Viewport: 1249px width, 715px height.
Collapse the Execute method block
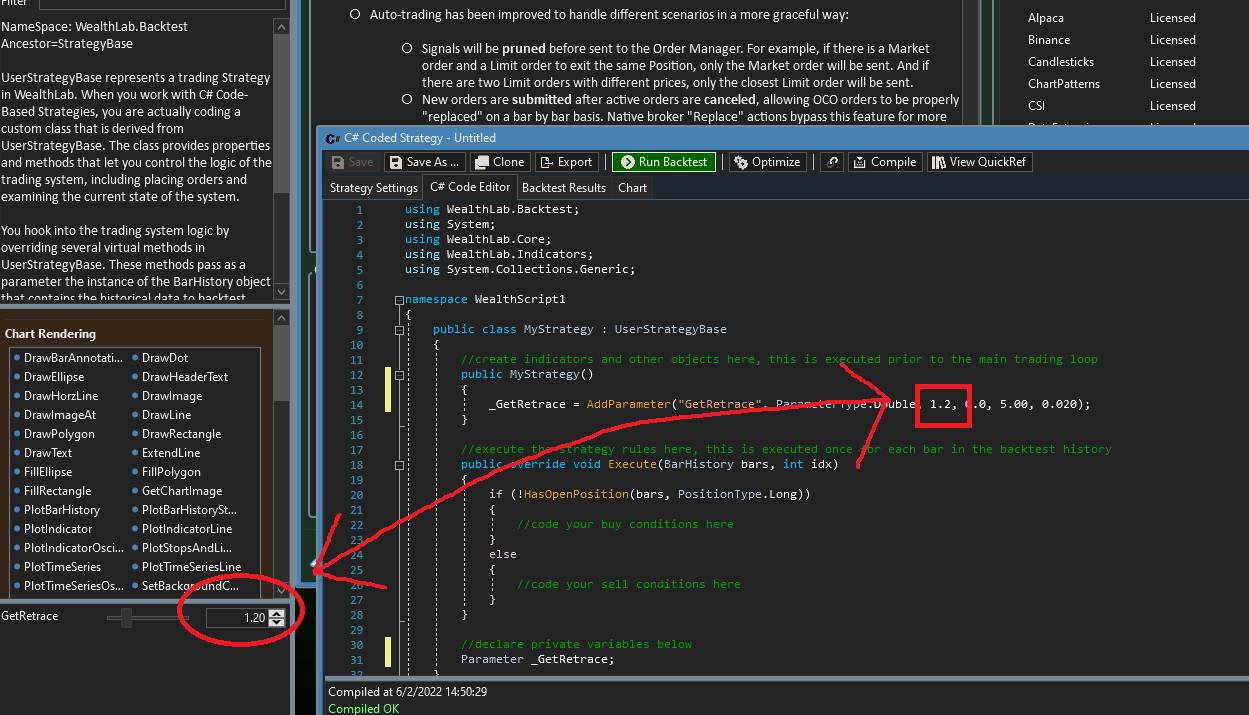coord(399,465)
